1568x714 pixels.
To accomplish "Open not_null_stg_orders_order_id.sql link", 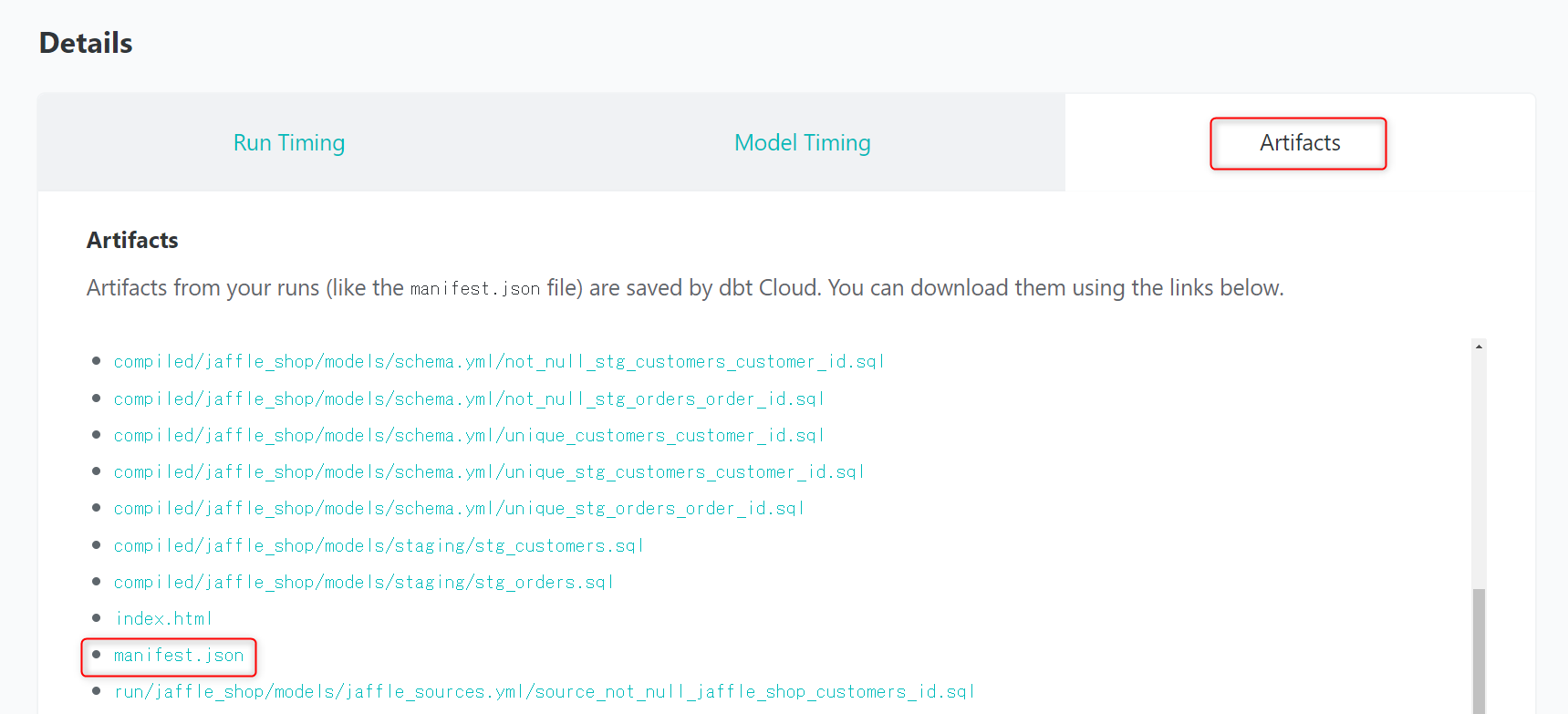I will 468,399.
